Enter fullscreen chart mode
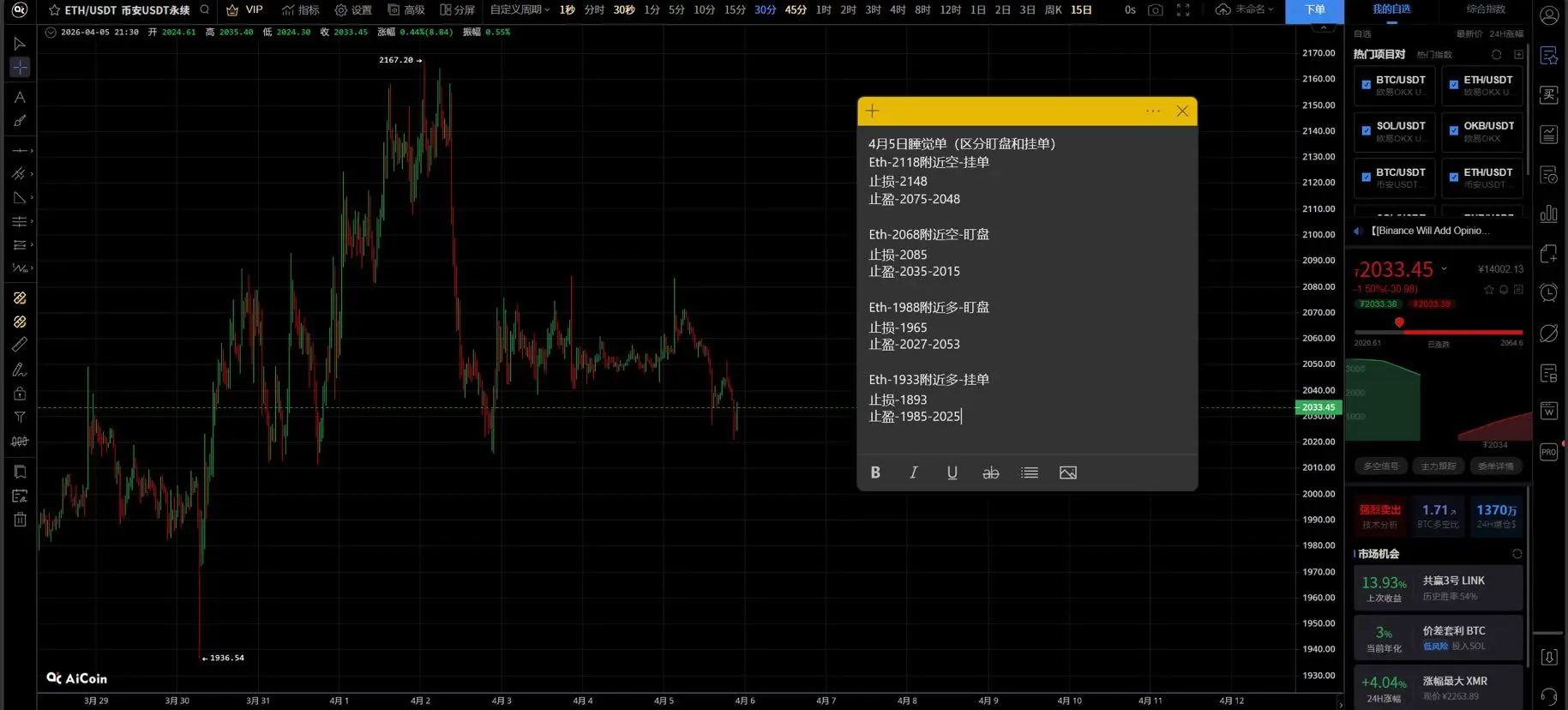The image size is (1568, 710). pos(1183,10)
